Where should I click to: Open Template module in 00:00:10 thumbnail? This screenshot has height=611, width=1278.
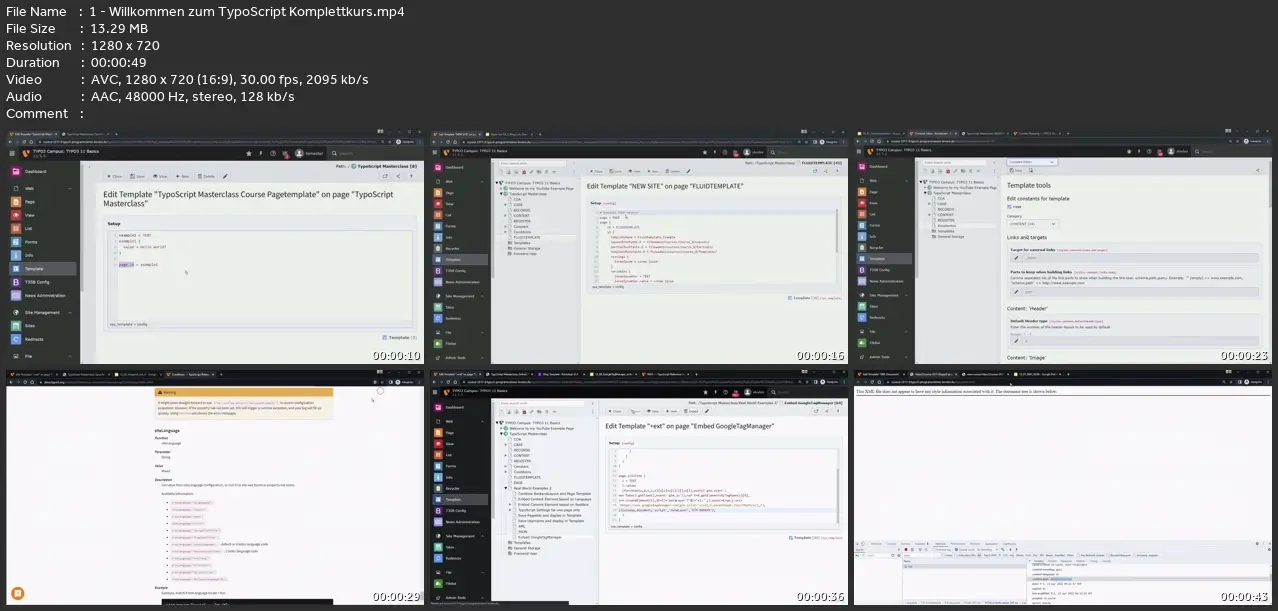42,269
